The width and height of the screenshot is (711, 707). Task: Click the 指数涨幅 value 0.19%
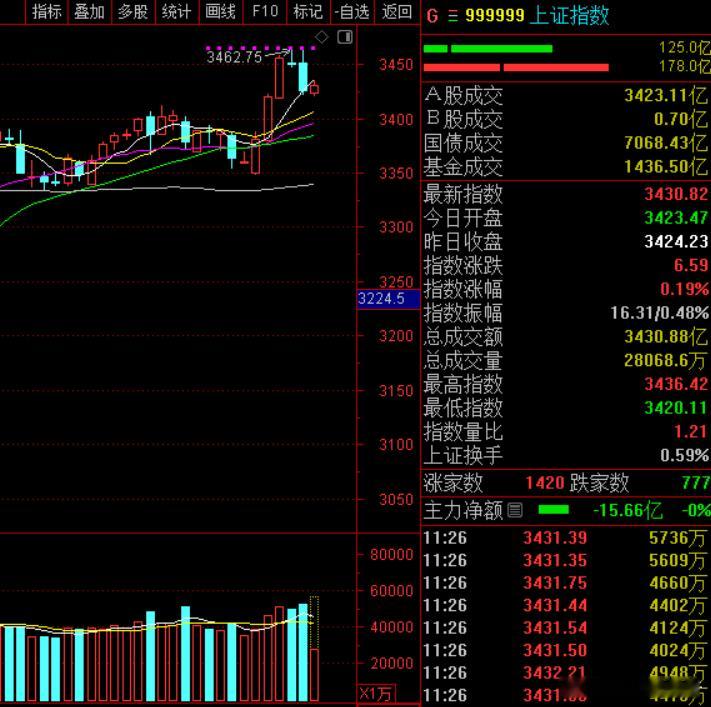pos(684,289)
